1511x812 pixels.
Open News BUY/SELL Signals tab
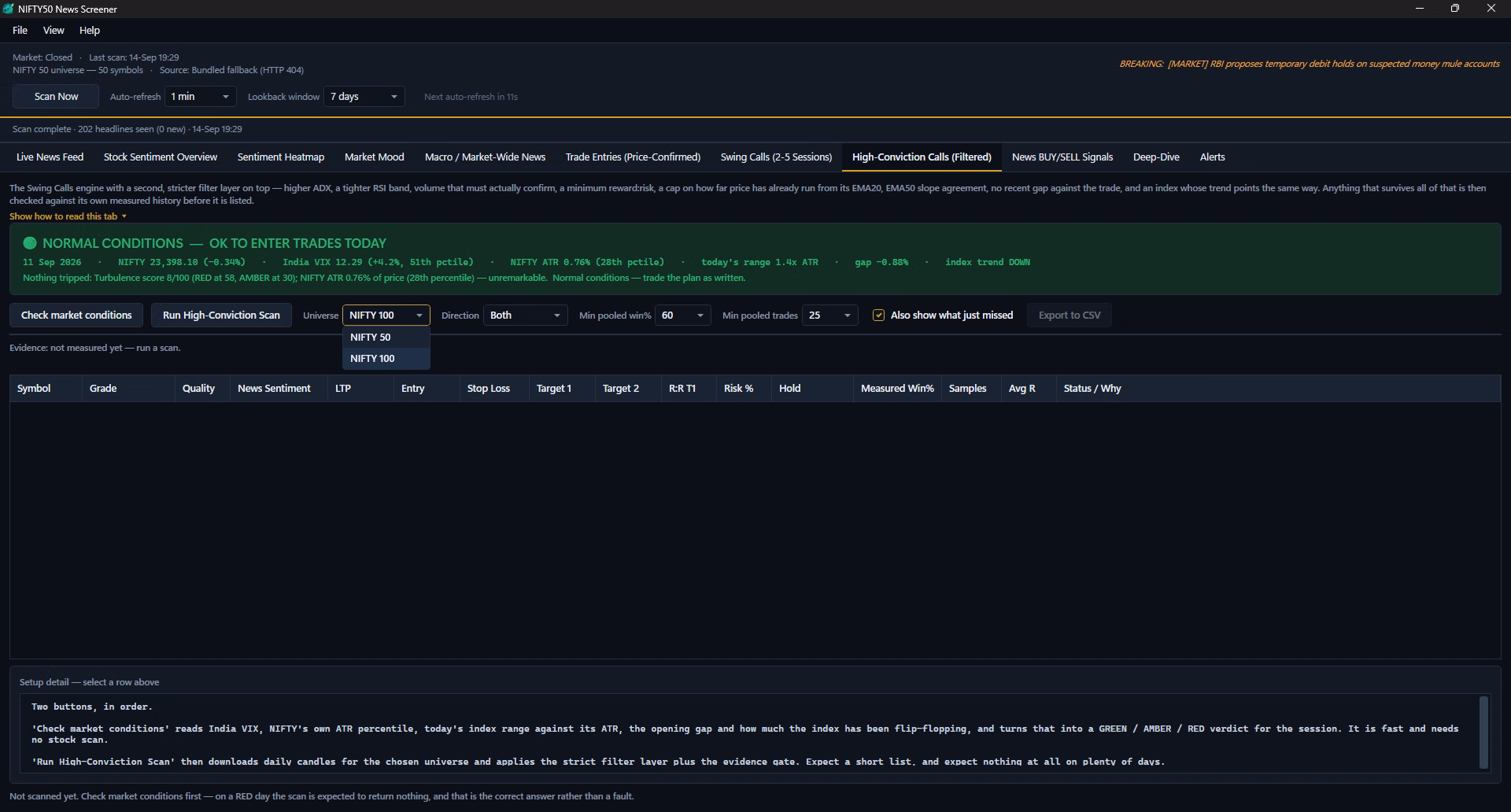(x=1062, y=157)
